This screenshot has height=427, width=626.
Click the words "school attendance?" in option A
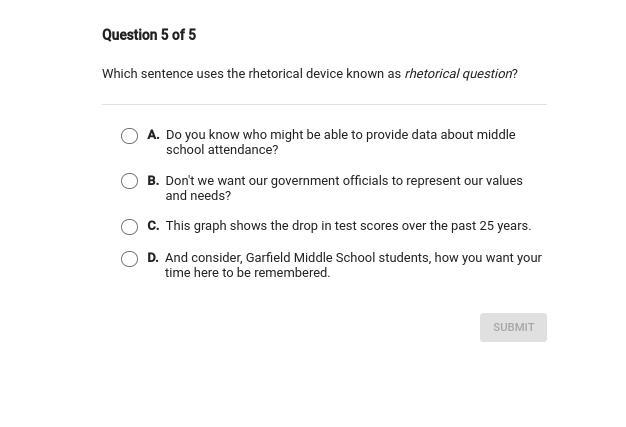tap(222, 150)
